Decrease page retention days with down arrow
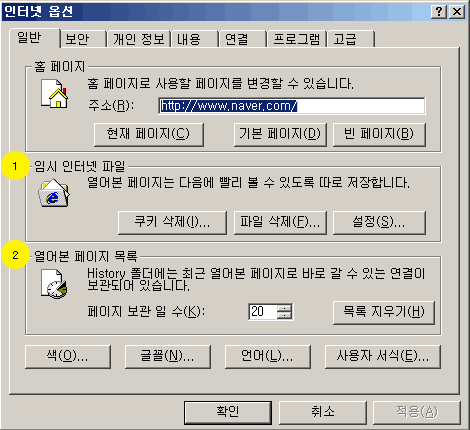 click(x=285, y=316)
